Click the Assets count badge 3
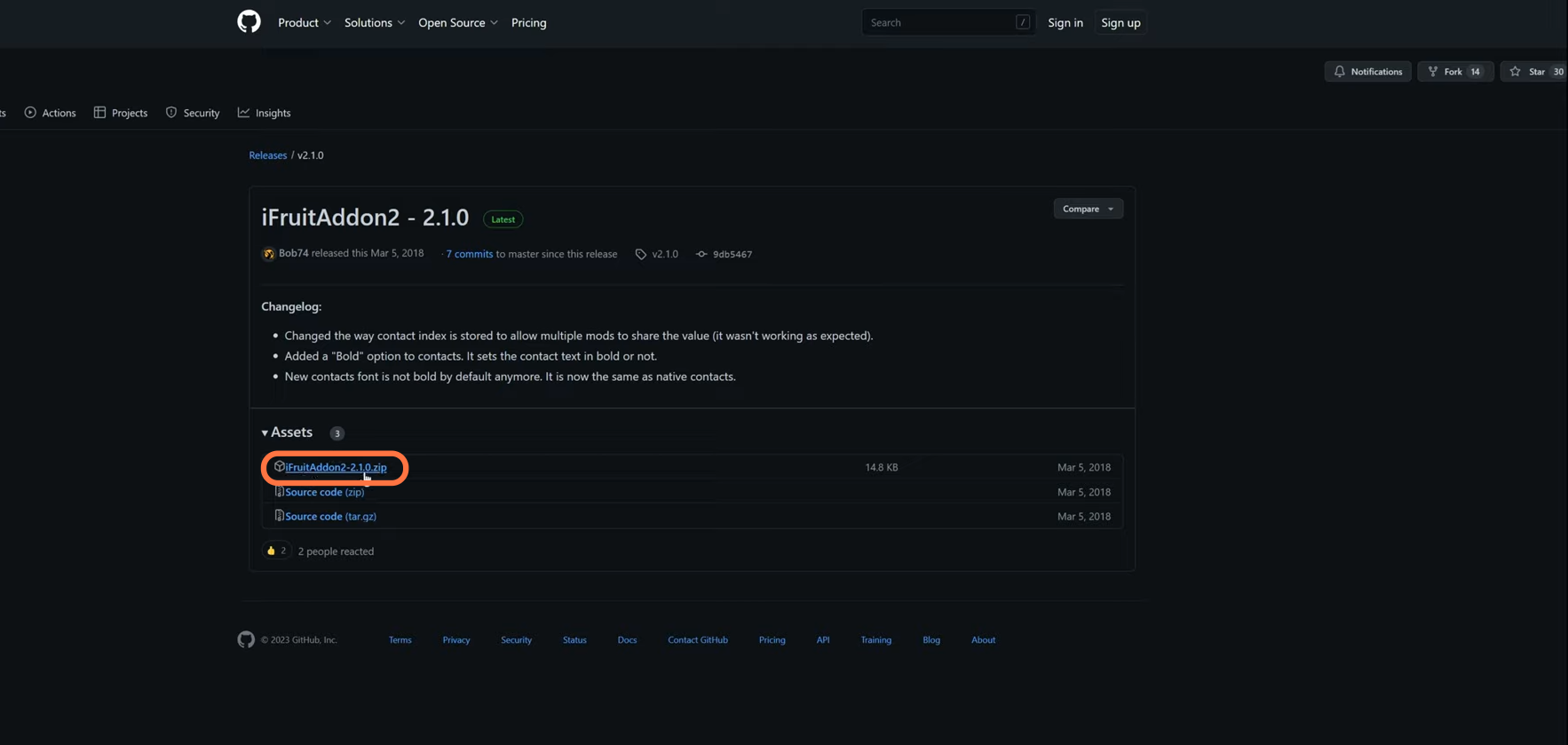This screenshot has height=745, width=1568. click(x=337, y=433)
